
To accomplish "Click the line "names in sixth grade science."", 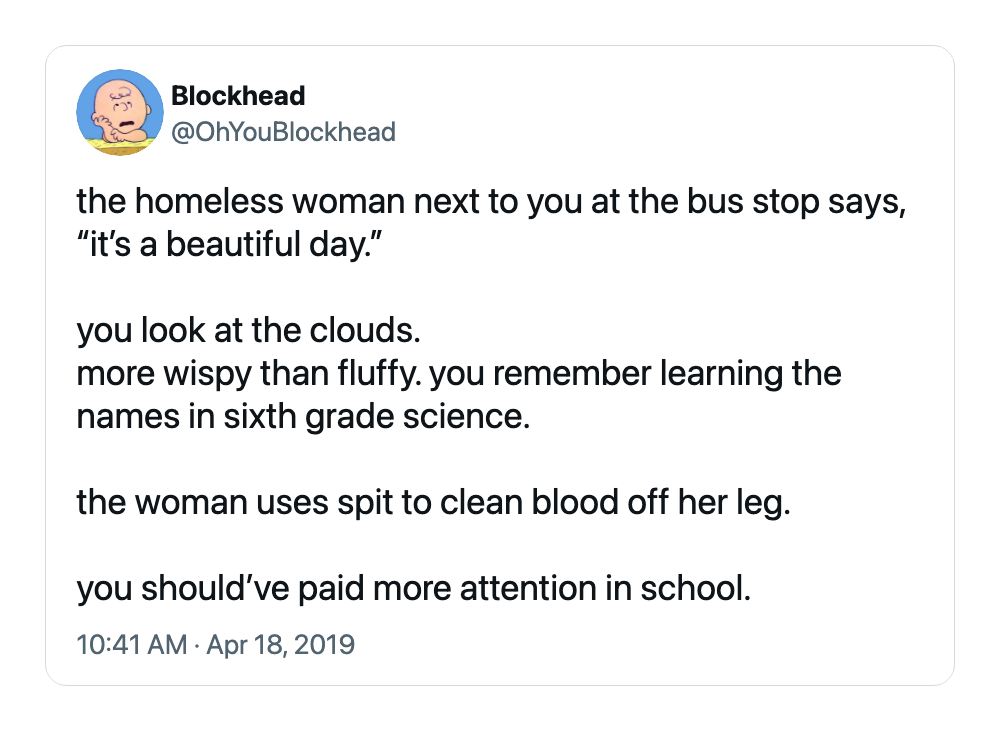I will point(304,417).
